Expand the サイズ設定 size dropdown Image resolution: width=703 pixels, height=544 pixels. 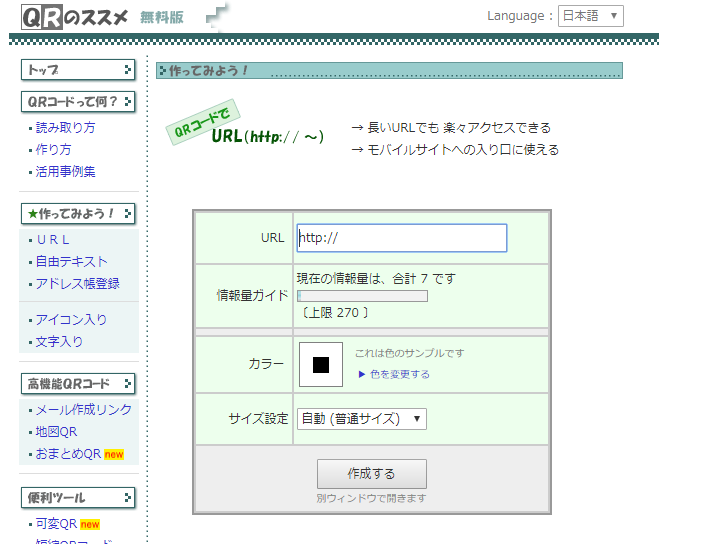tap(362, 419)
